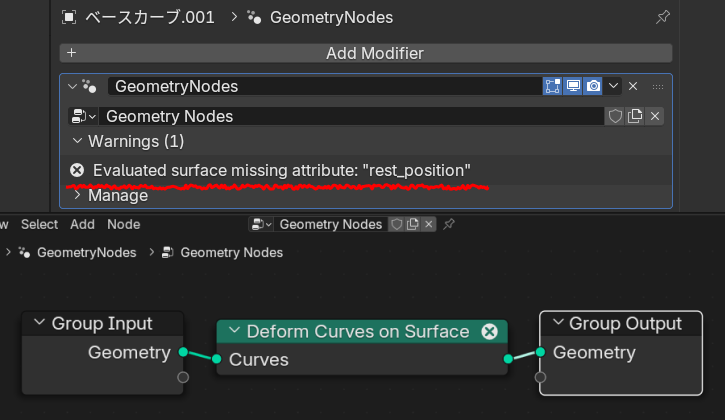Image resolution: width=725 pixels, height=420 pixels.
Task: Toggle fake user shield in modifier
Action: point(616,116)
